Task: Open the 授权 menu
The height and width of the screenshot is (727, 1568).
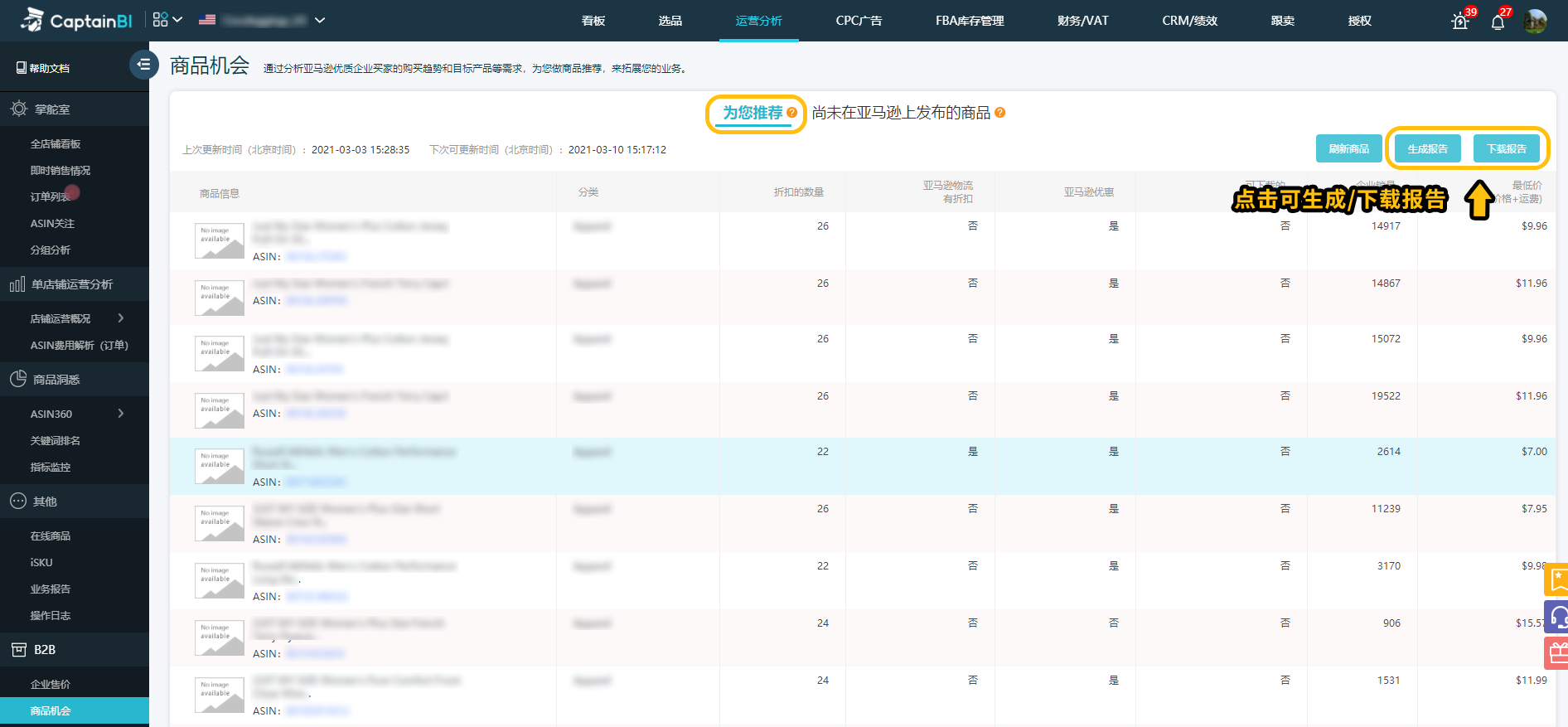Action: tap(1360, 21)
